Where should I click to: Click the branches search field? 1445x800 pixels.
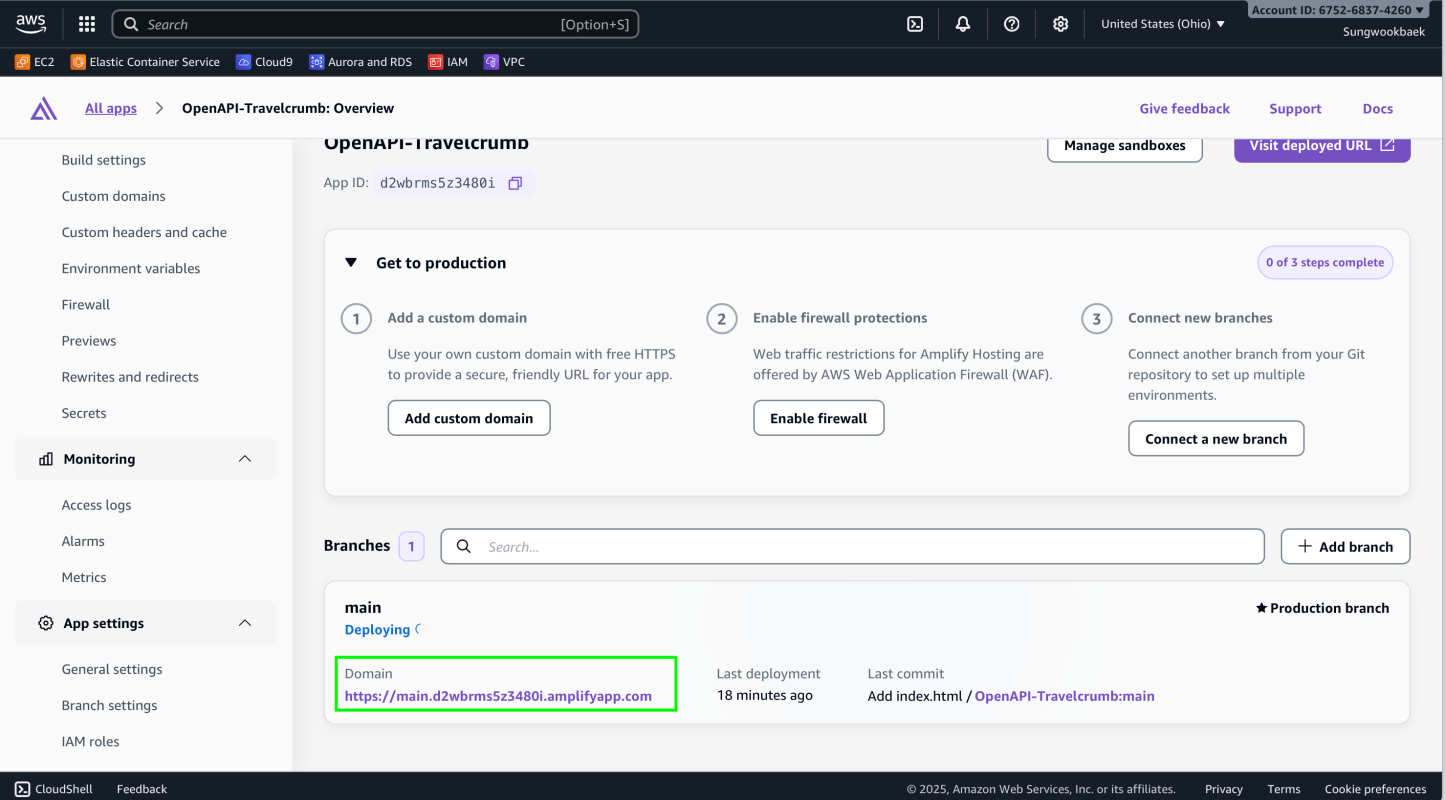pyautogui.click(x=852, y=547)
